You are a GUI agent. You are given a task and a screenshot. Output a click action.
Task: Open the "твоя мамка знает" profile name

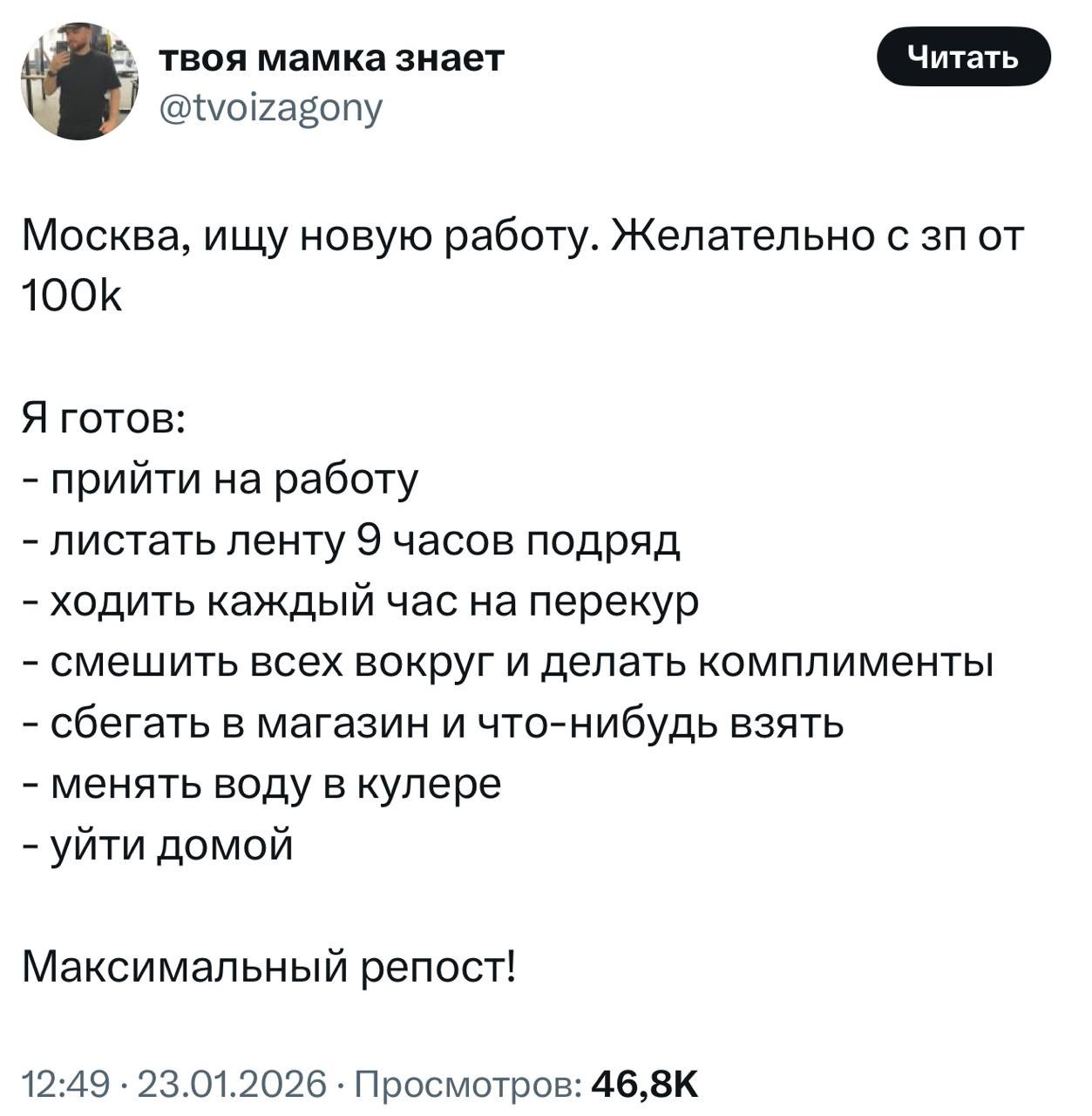click(331, 58)
